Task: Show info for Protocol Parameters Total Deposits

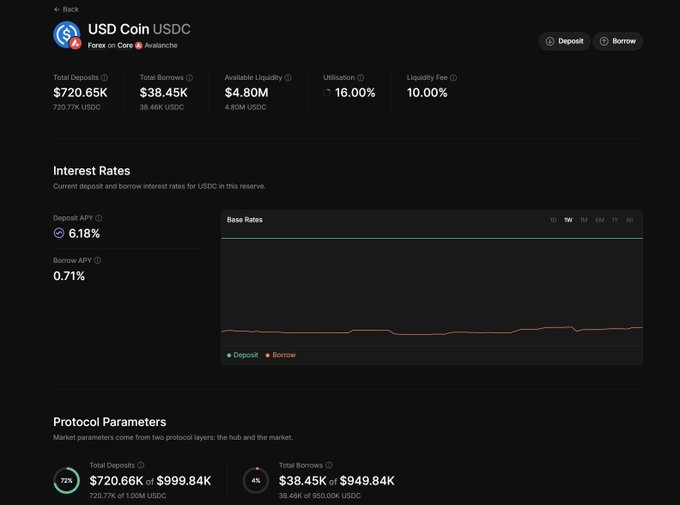Action: pyautogui.click(x=141, y=465)
